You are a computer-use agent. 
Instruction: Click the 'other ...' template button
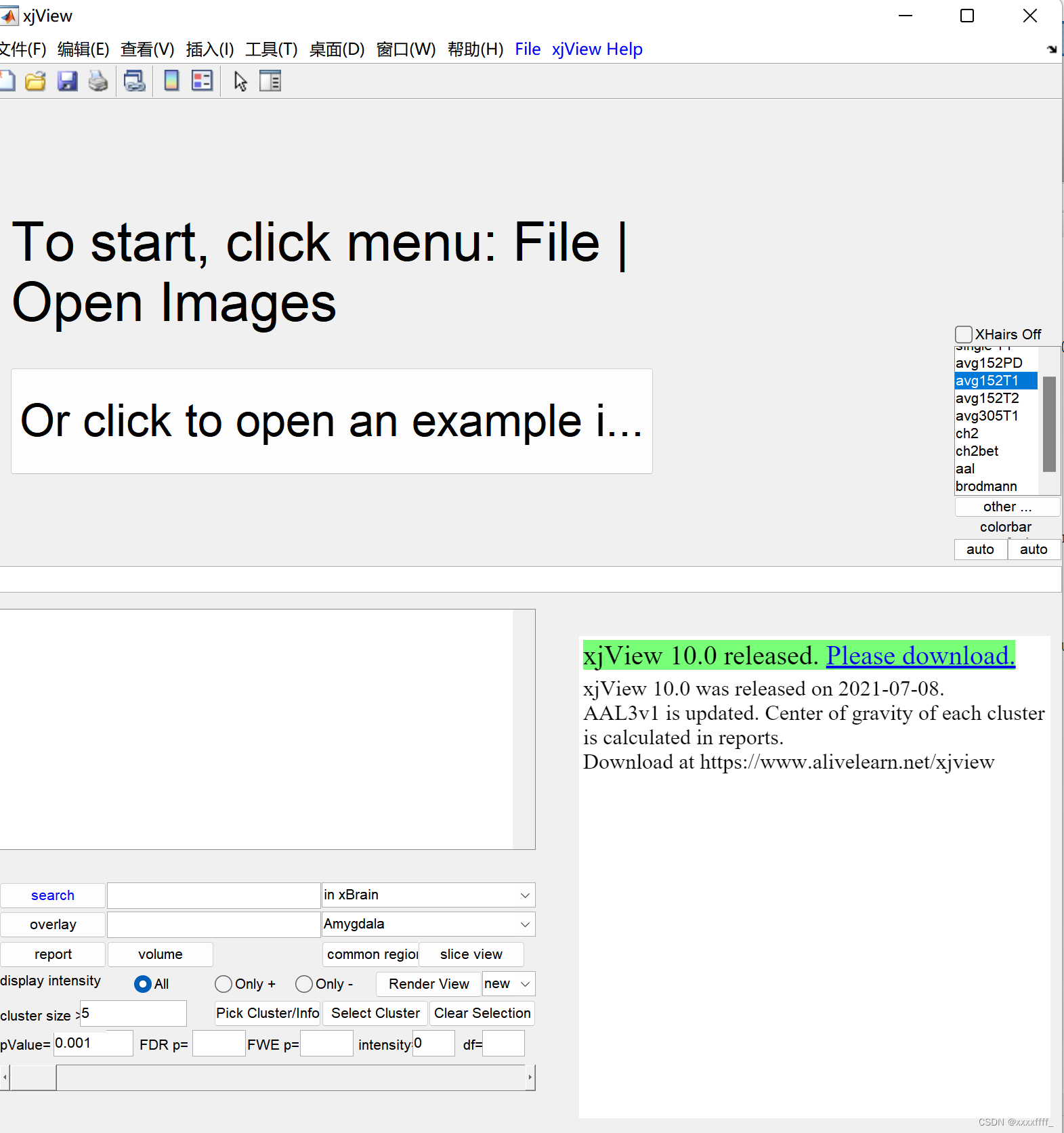coord(1007,507)
